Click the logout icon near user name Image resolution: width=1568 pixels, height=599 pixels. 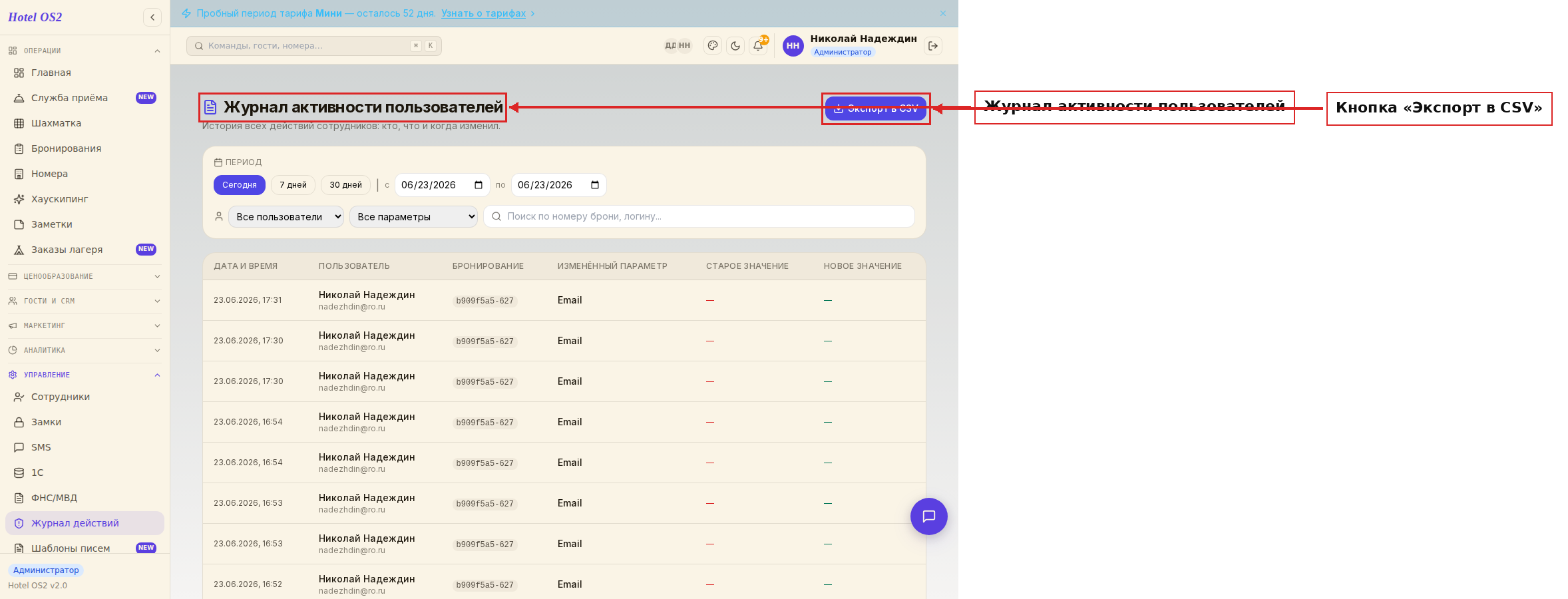[x=933, y=46]
